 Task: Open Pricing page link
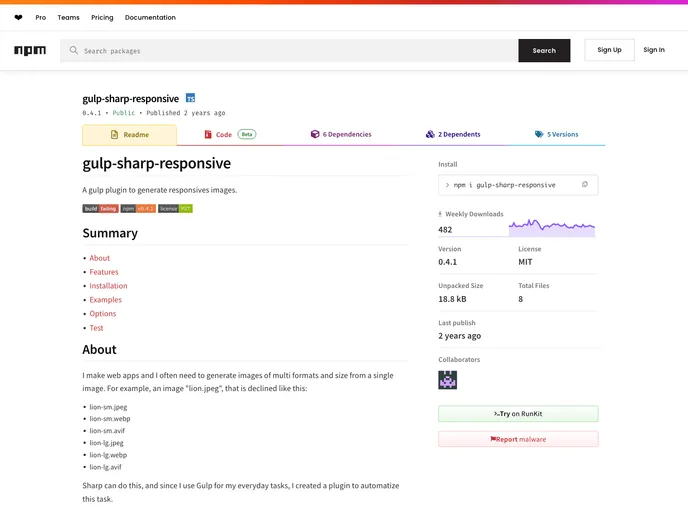point(102,18)
